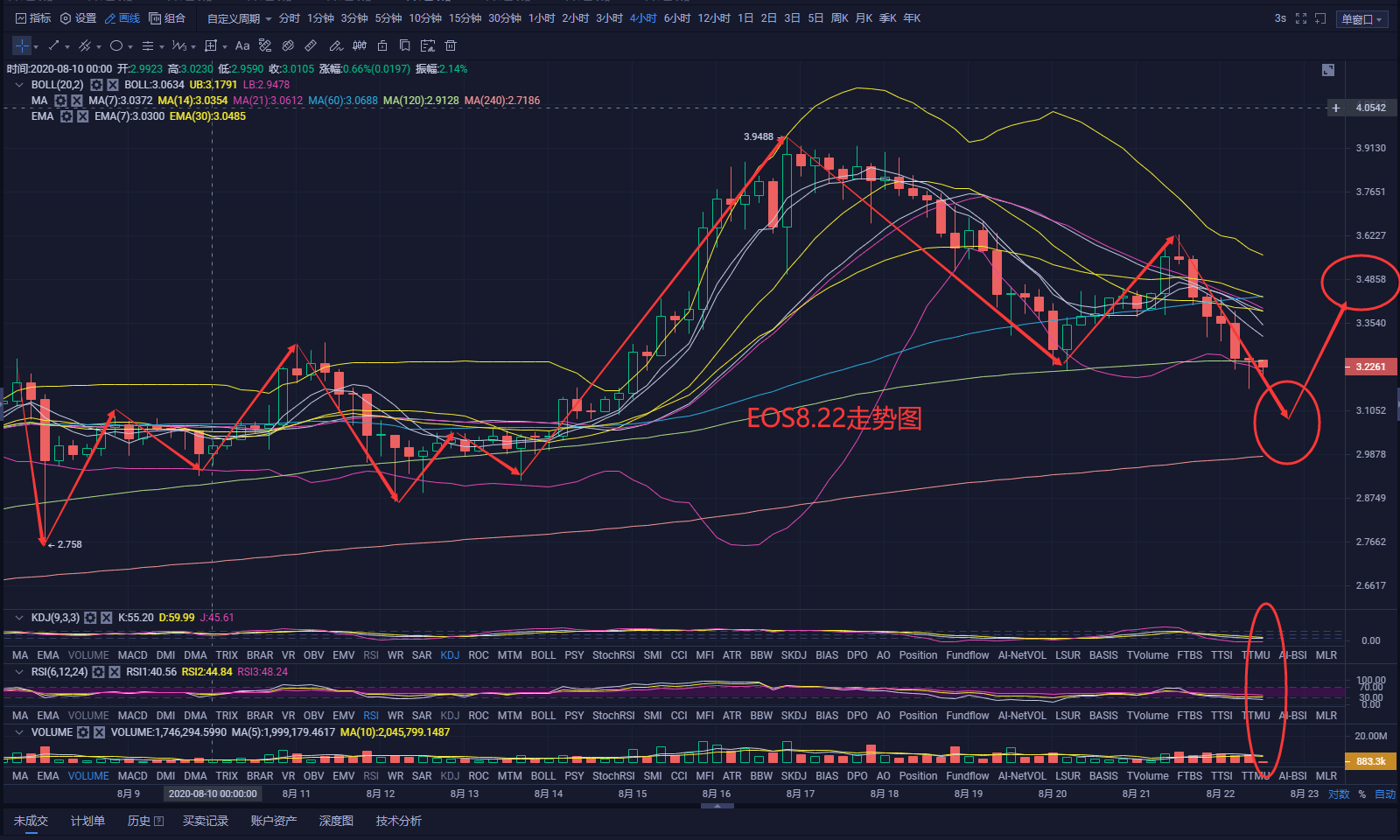Open BOLL indicator settings gear
The height and width of the screenshot is (840, 1400).
[x=96, y=85]
